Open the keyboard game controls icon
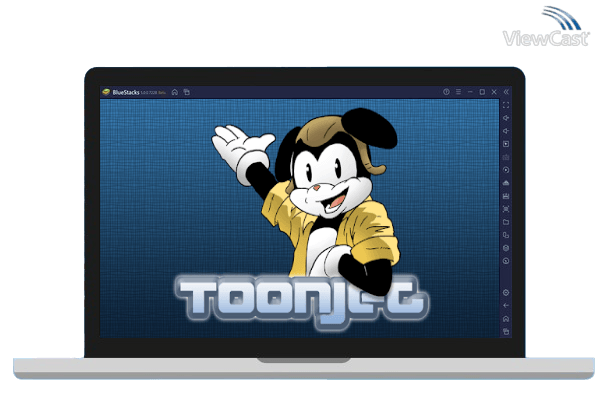The width and height of the screenshot is (602, 414). (506, 157)
